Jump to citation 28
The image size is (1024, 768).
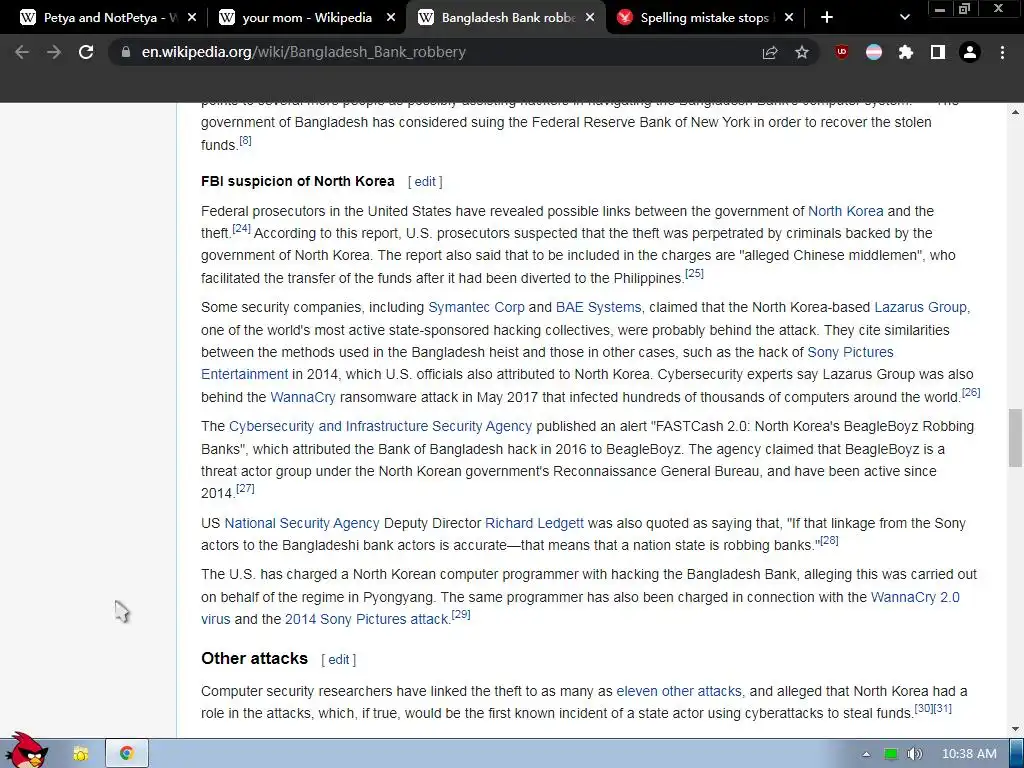point(829,540)
